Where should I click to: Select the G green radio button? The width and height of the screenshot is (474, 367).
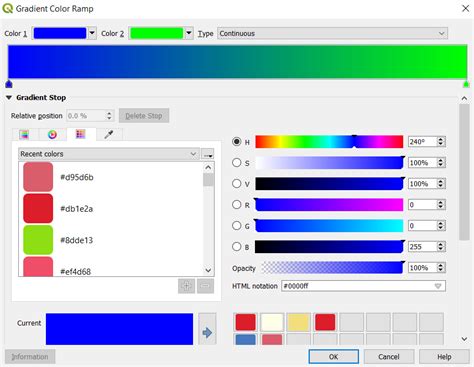pos(236,226)
